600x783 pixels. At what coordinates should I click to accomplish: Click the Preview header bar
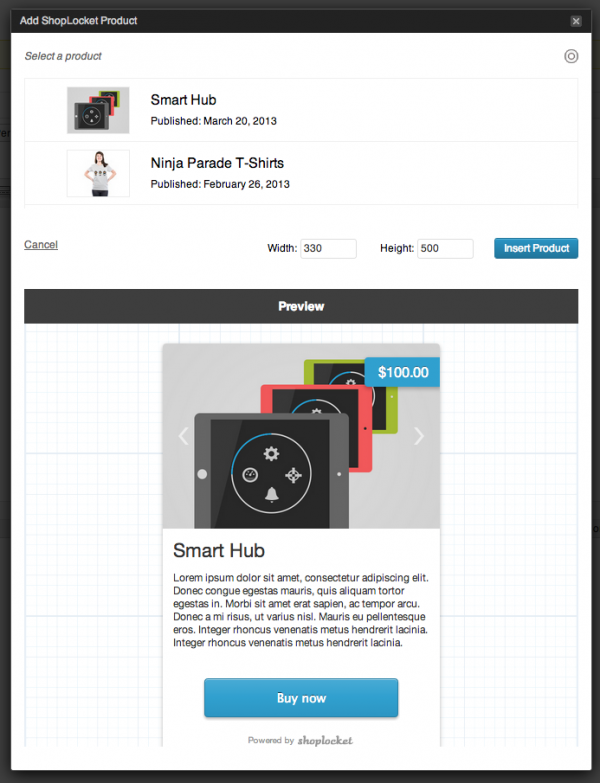(x=301, y=306)
